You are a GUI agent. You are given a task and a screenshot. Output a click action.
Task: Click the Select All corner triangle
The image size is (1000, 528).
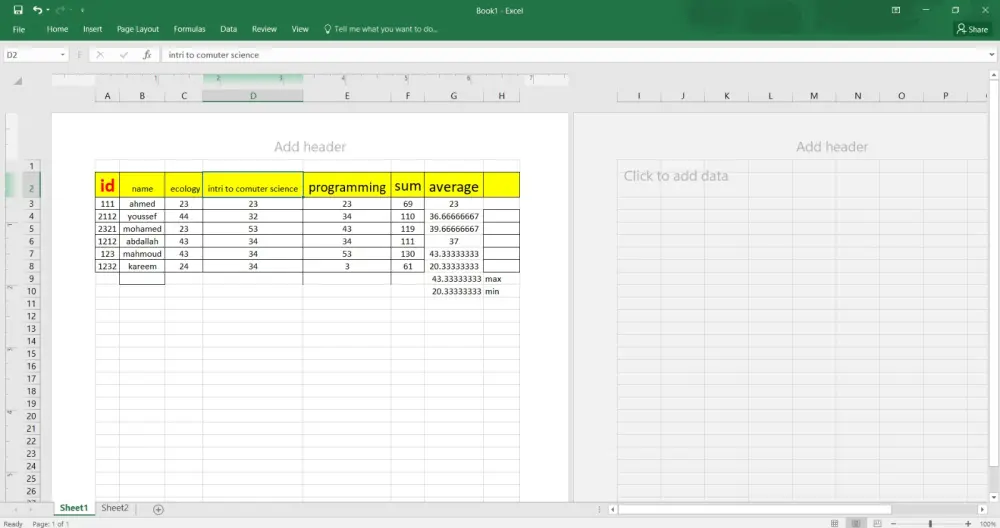point(18,81)
